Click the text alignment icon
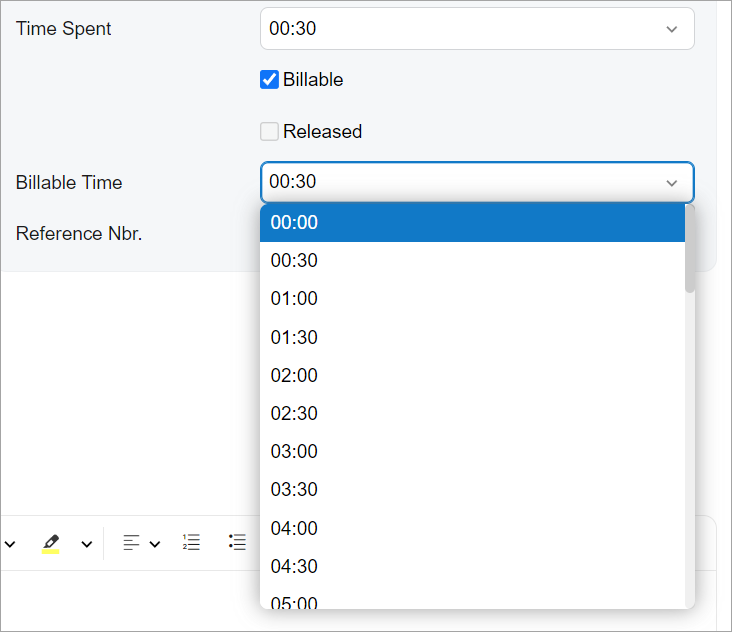This screenshot has height=632, width=732. point(131,543)
